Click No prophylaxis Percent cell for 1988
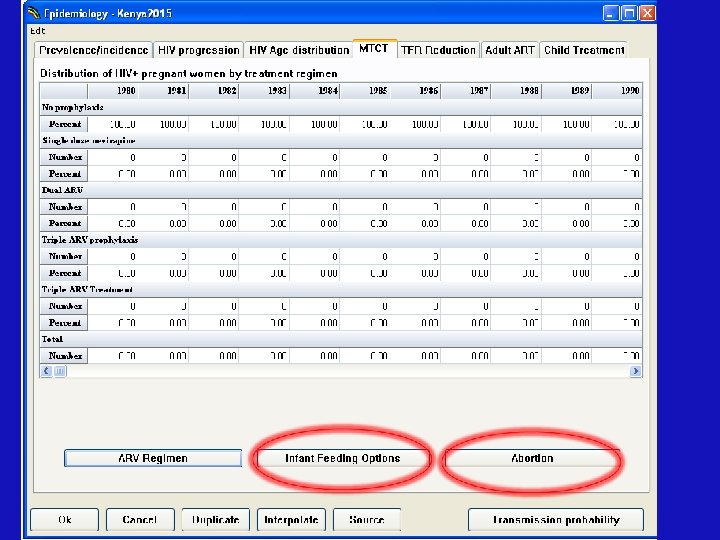 tap(517, 124)
